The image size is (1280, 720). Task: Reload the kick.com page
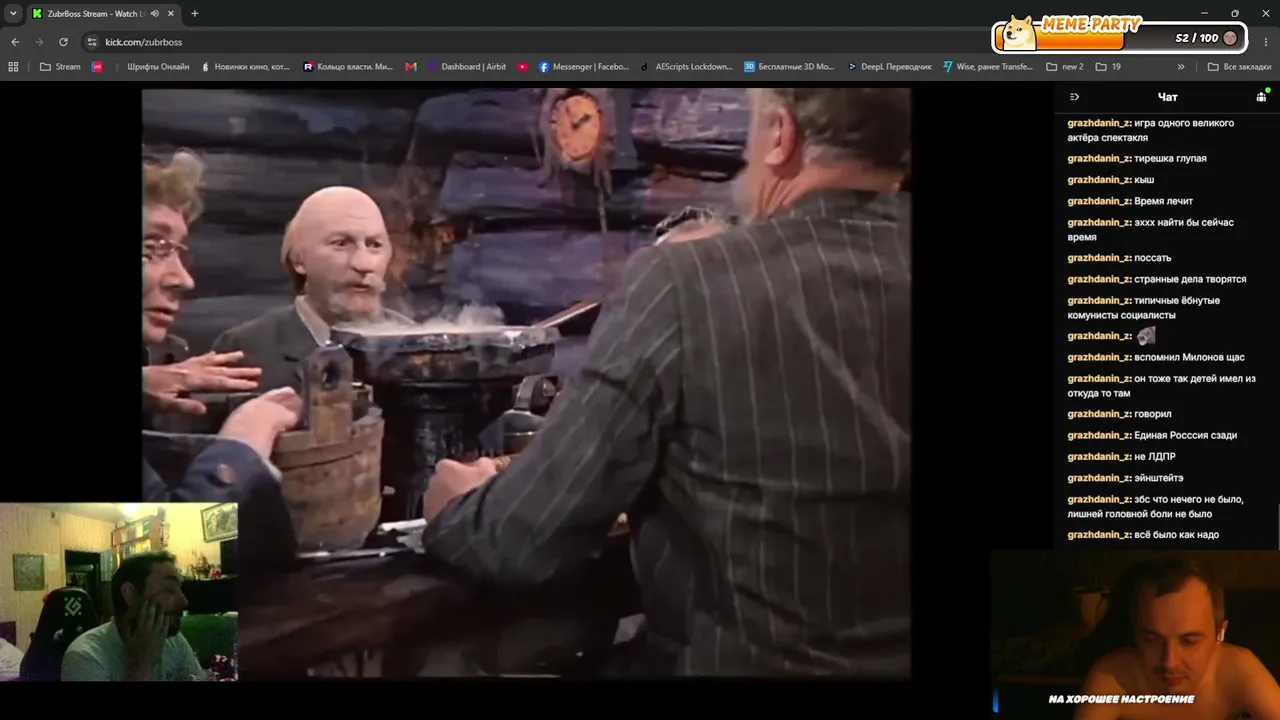pyautogui.click(x=63, y=42)
